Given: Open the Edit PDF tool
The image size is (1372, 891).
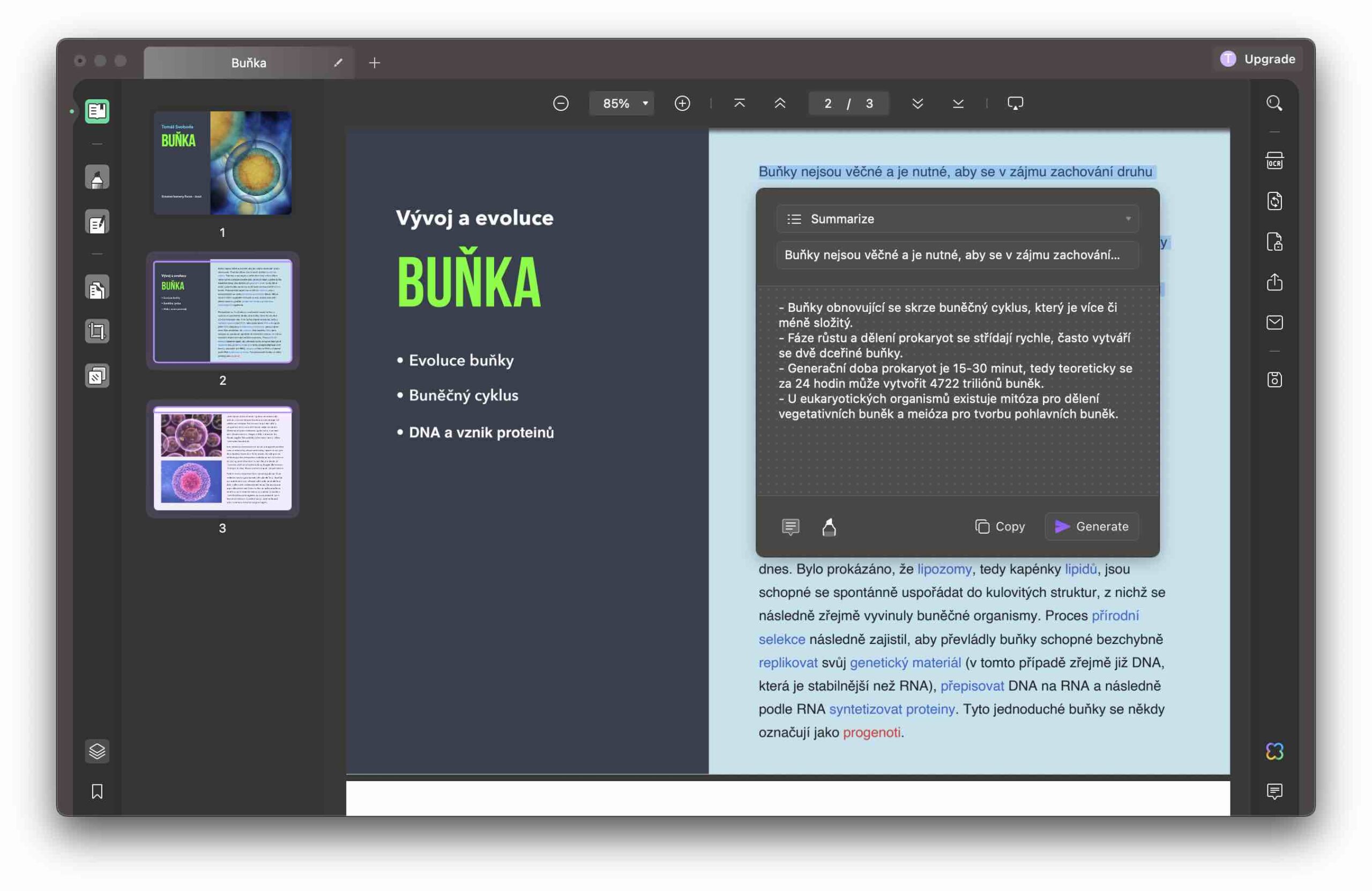Looking at the screenshot, I should (x=97, y=222).
